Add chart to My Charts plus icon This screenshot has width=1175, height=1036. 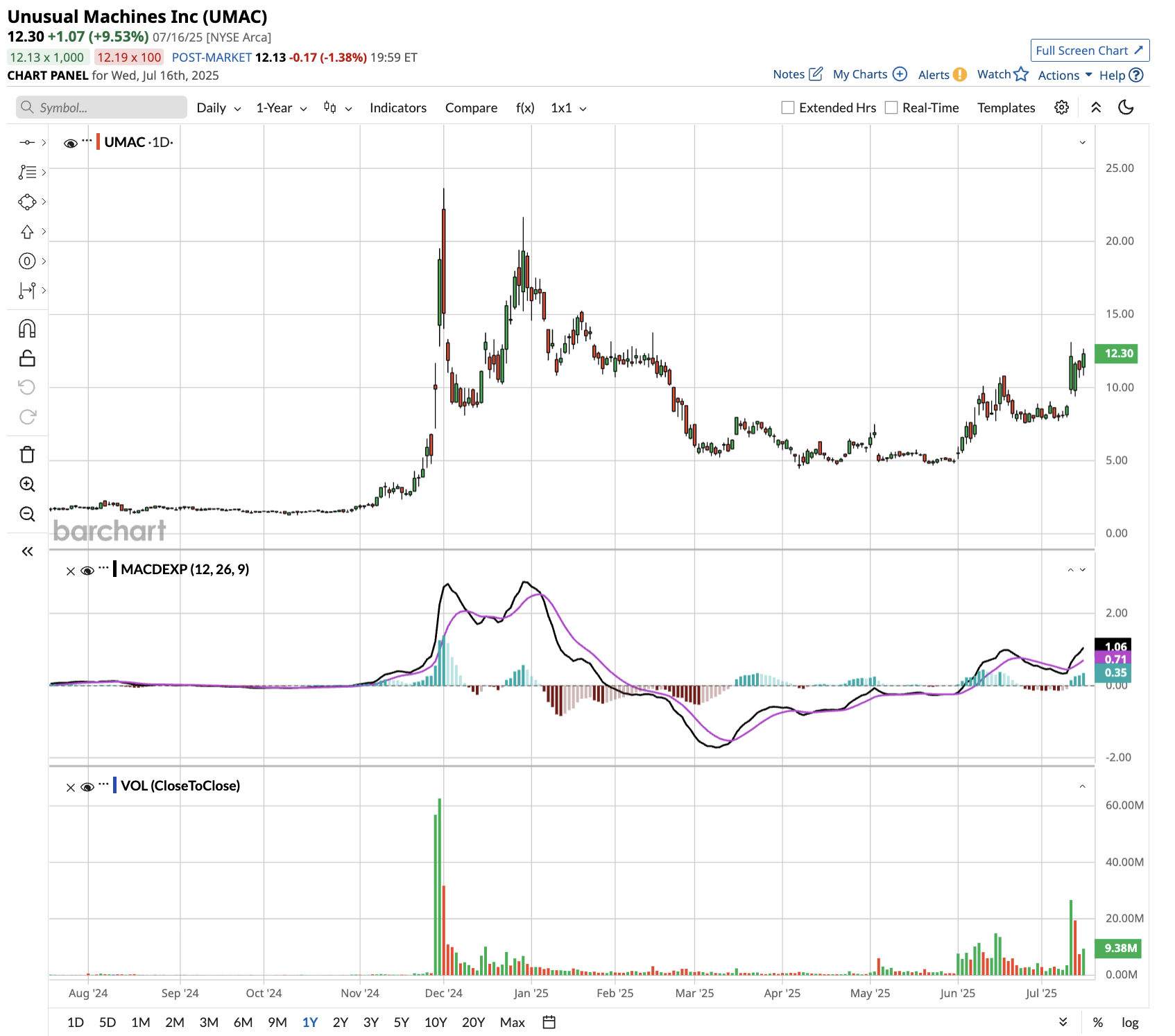tap(900, 74)
